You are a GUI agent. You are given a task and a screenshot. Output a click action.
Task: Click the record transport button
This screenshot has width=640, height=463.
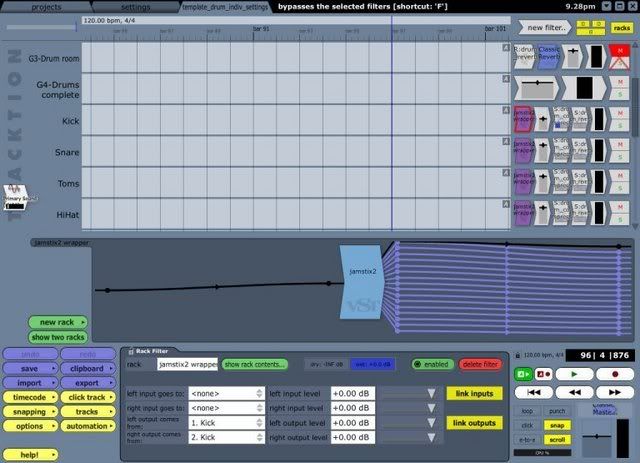click(x=615, y=373)
